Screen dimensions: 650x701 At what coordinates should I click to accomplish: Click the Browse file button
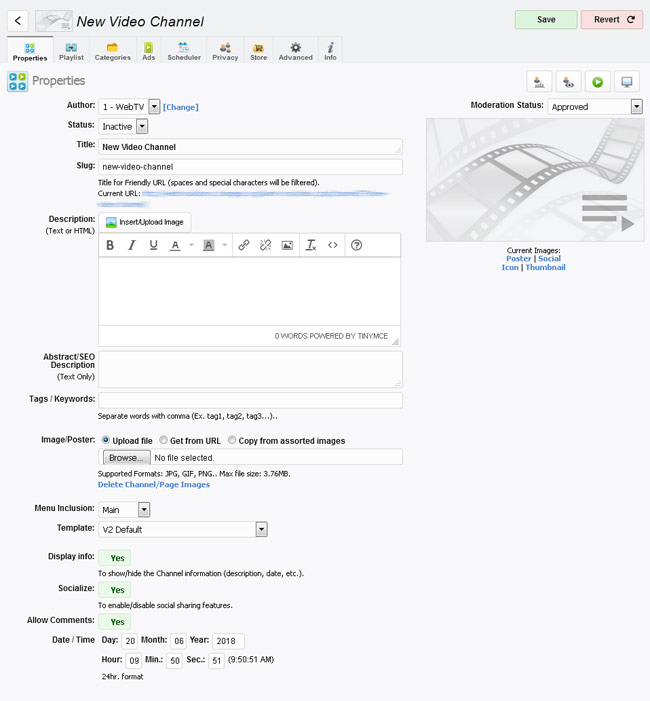[x=127, y=458]
